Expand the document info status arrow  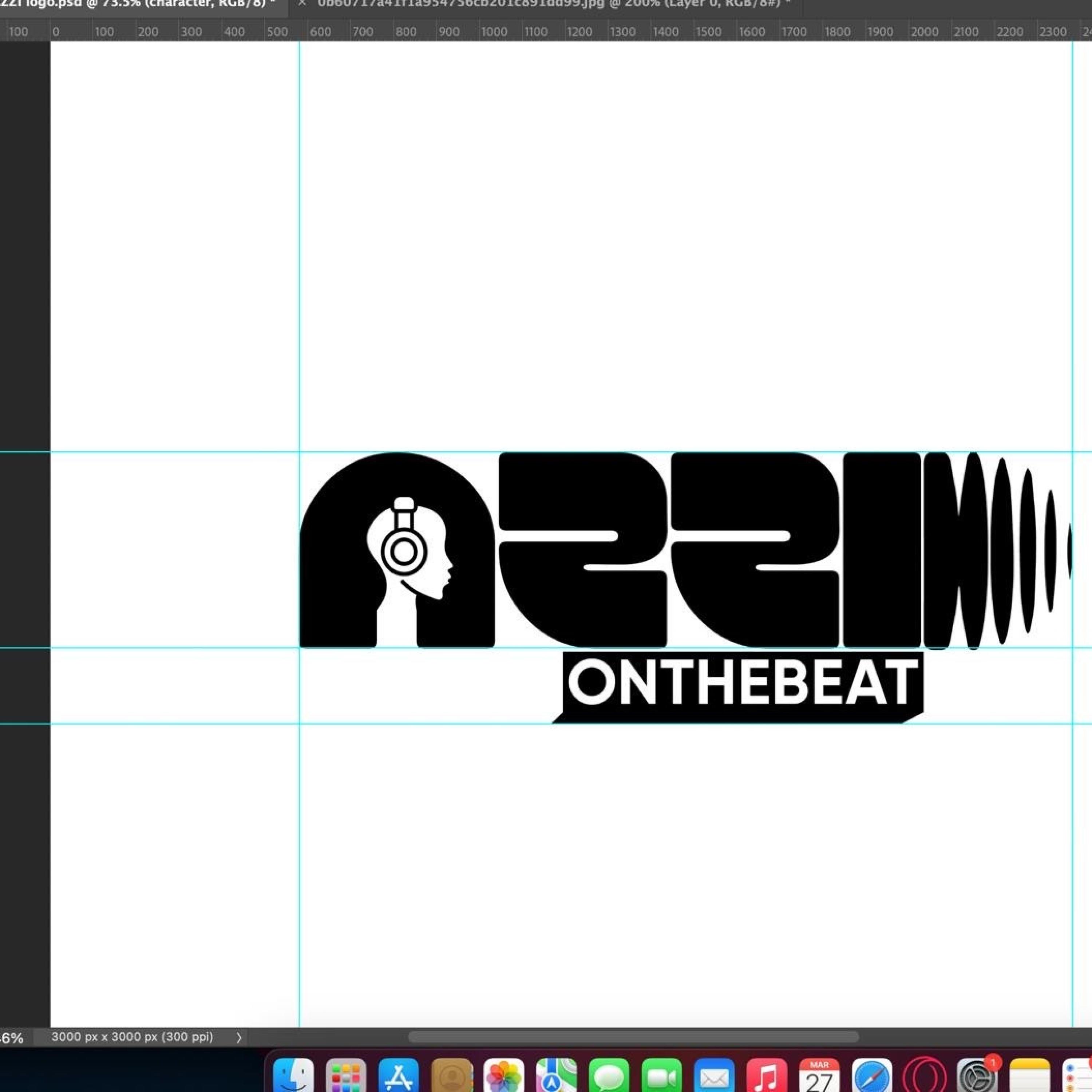[x=238, y=1038]
